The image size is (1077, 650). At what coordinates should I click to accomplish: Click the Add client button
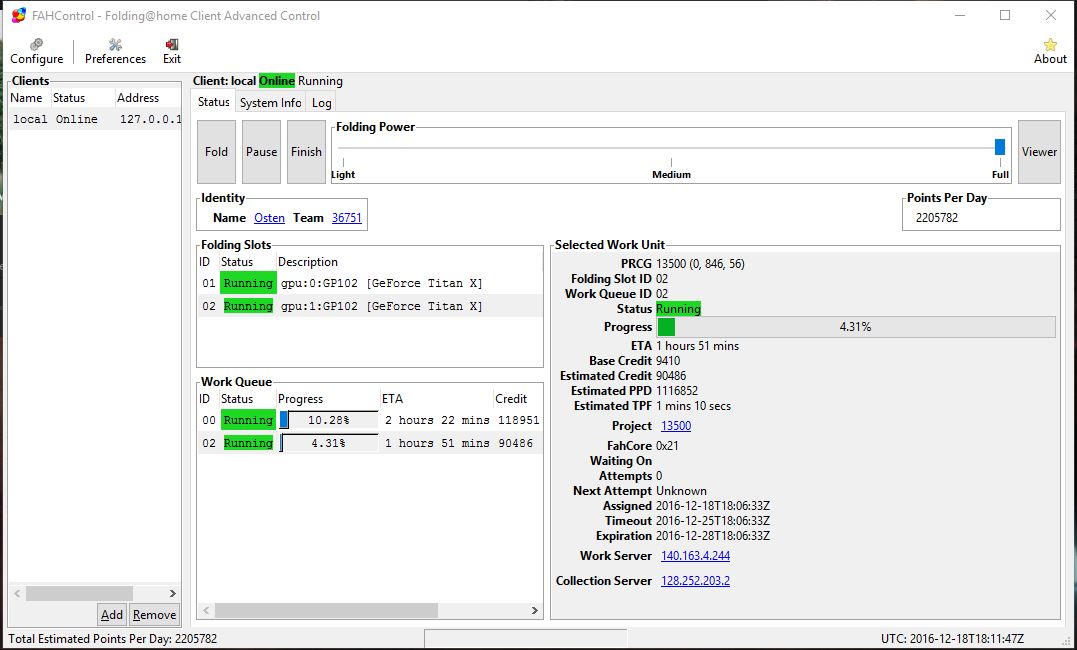coord(111,614)
